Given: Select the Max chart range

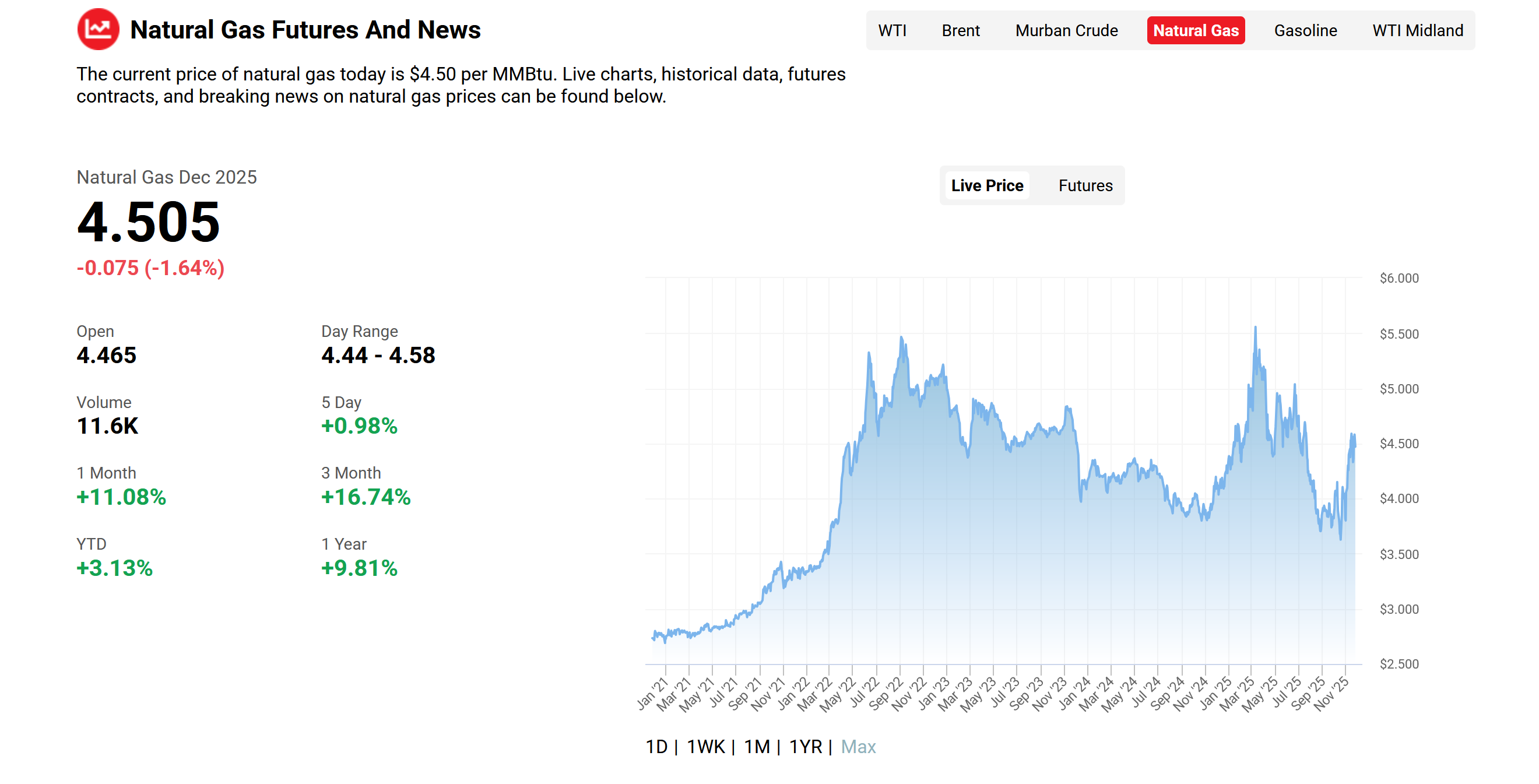Looking at the screenshot, I should click(858, 746).
